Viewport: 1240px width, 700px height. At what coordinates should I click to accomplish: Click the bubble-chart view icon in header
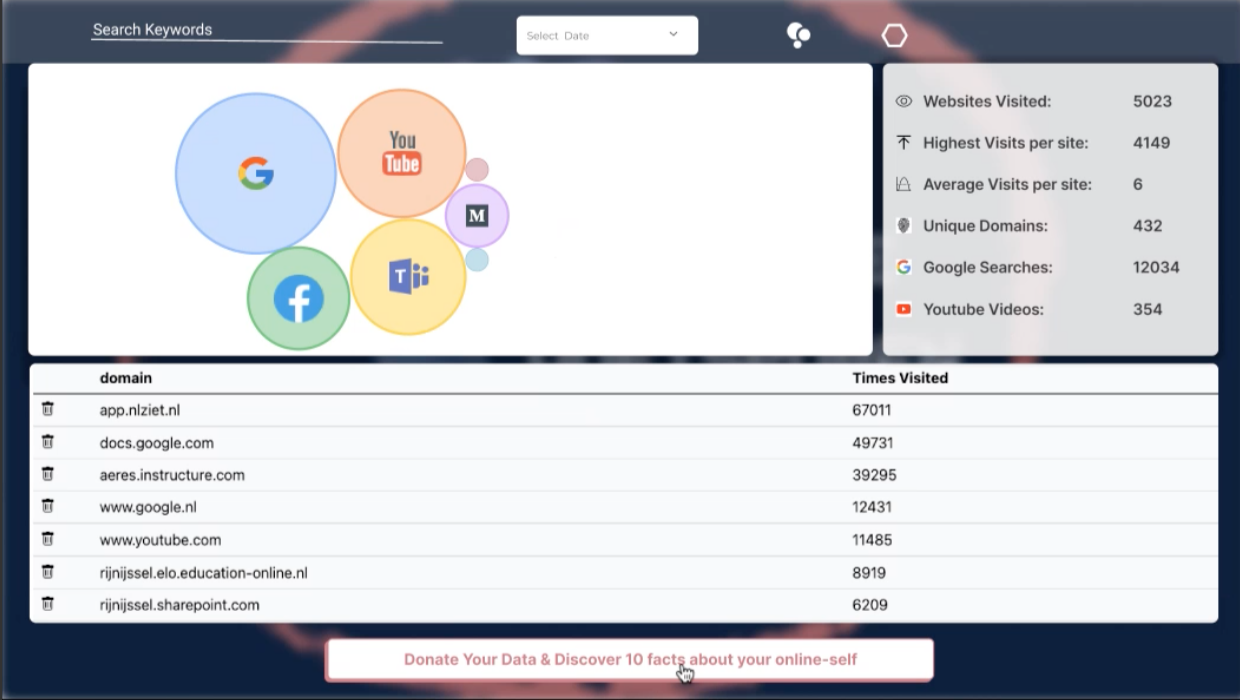[x=798, y=35]
